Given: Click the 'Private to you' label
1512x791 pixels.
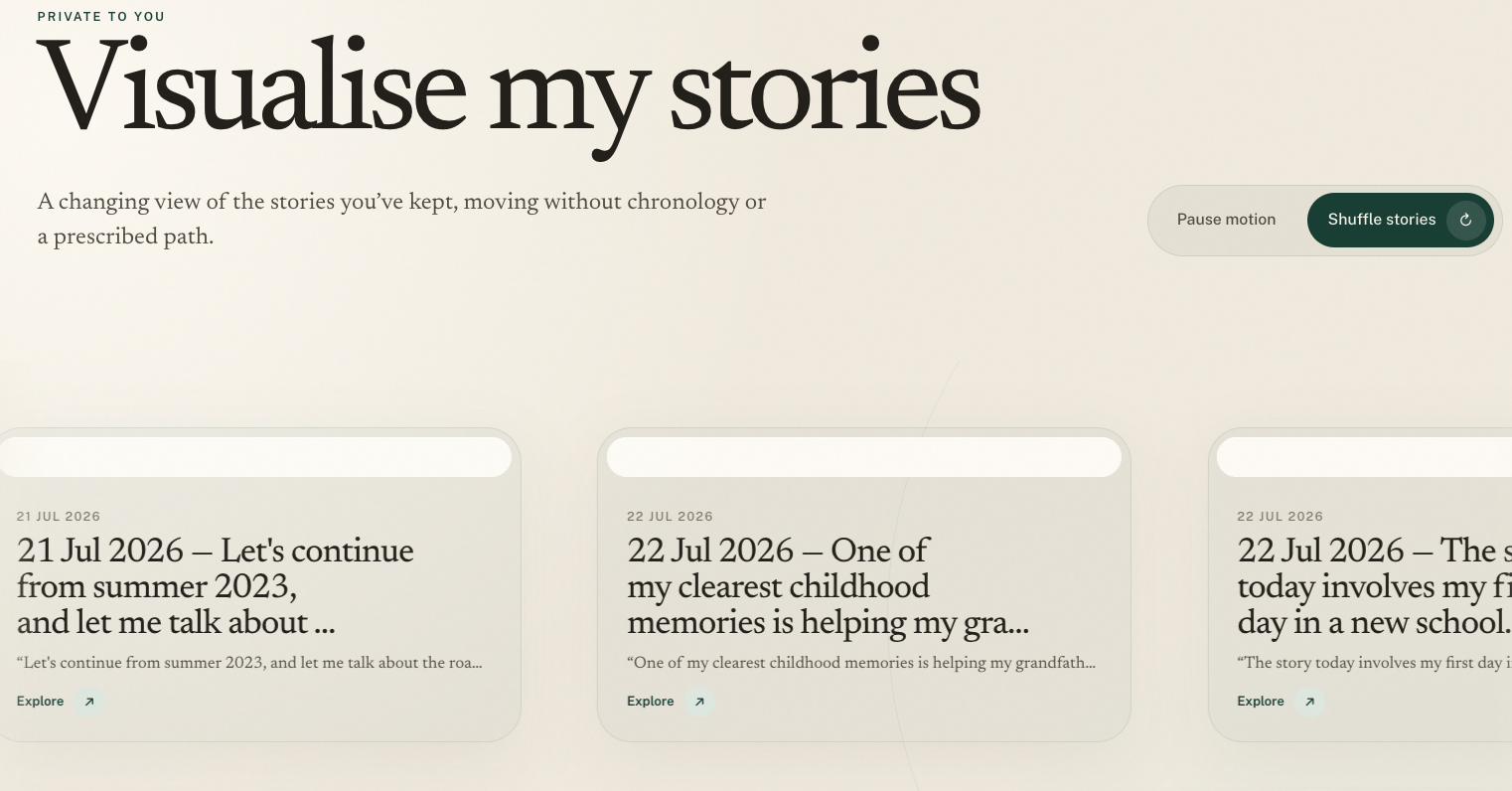Looking at the screenshot, I should click(101, 16).
